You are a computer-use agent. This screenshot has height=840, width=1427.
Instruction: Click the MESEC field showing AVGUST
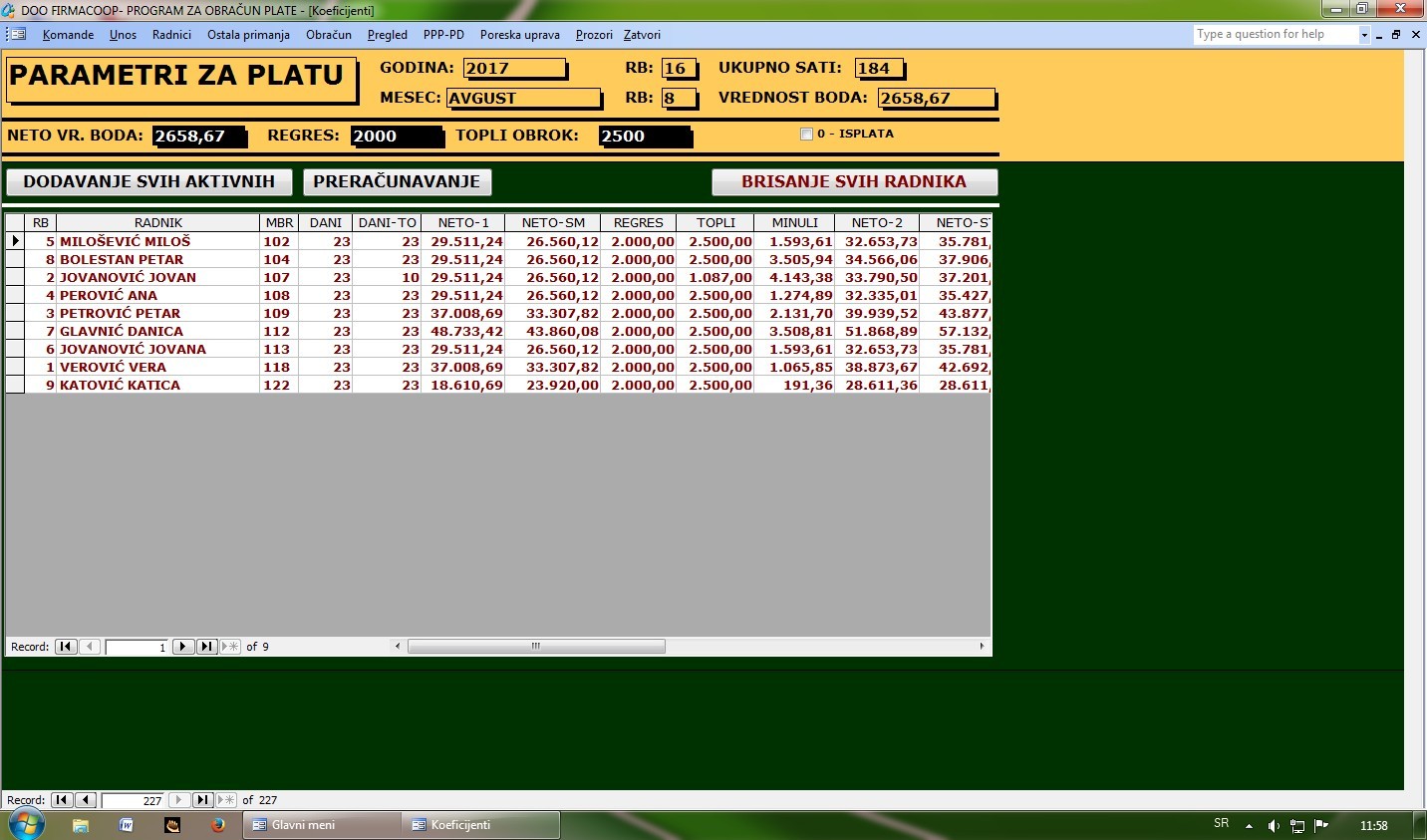(x=523, y=98)
